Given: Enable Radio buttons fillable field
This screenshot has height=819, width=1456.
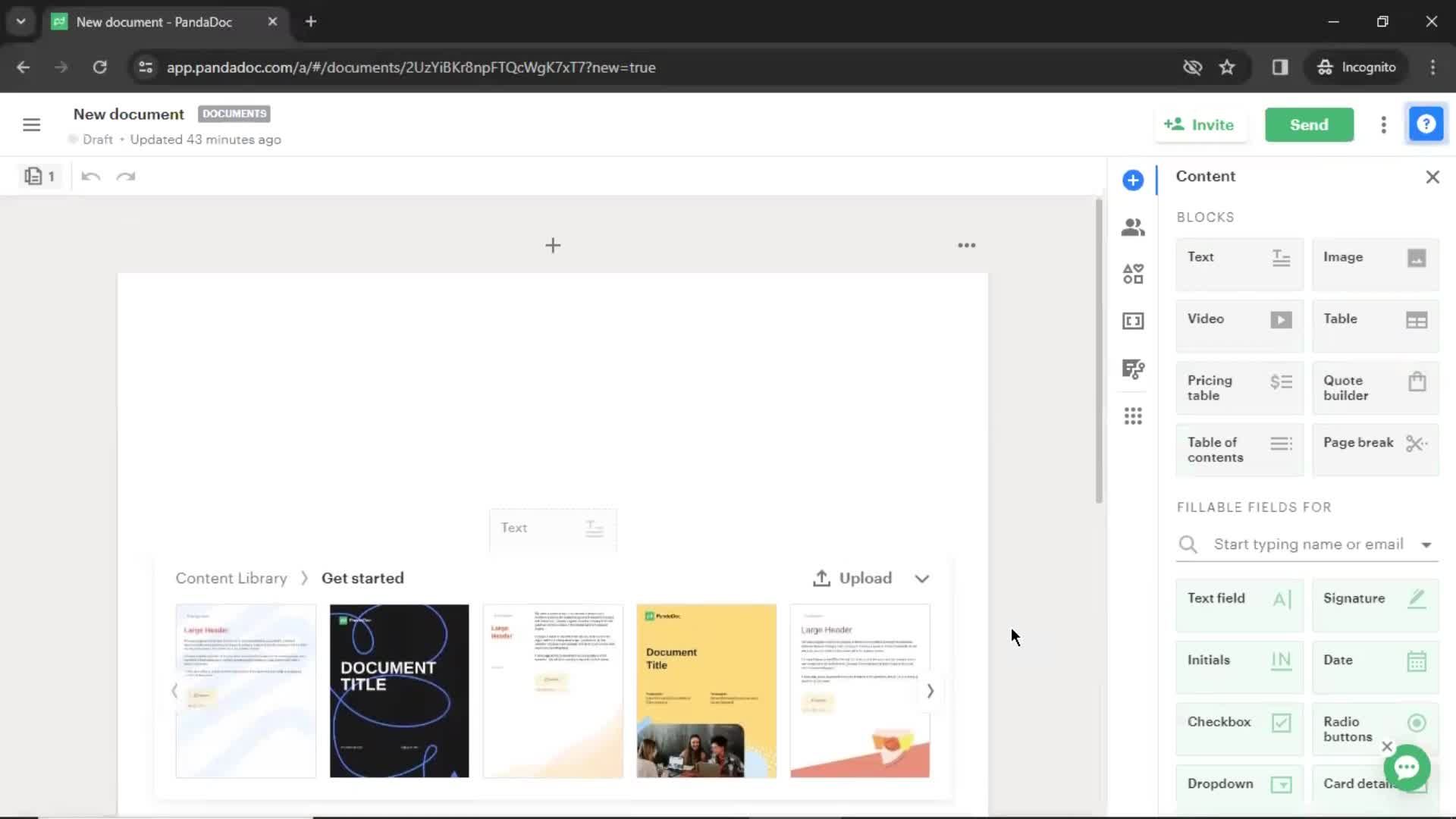Looking at the screenshot, I should click(x=1373, y=728).
